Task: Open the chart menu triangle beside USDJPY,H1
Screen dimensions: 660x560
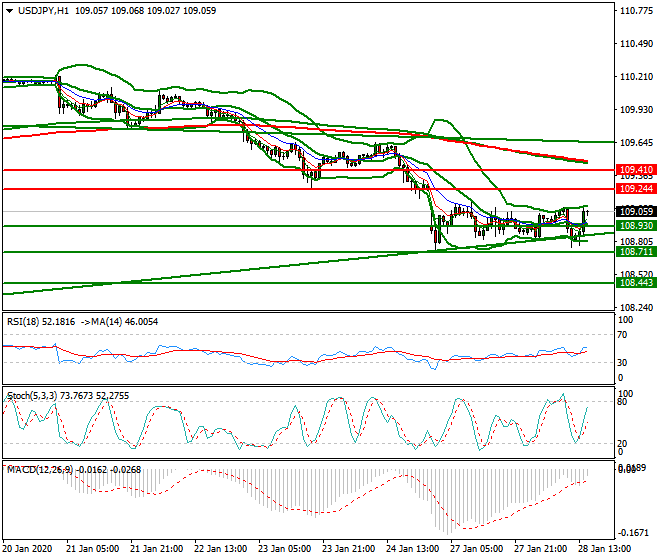Action: coord(9,11)
